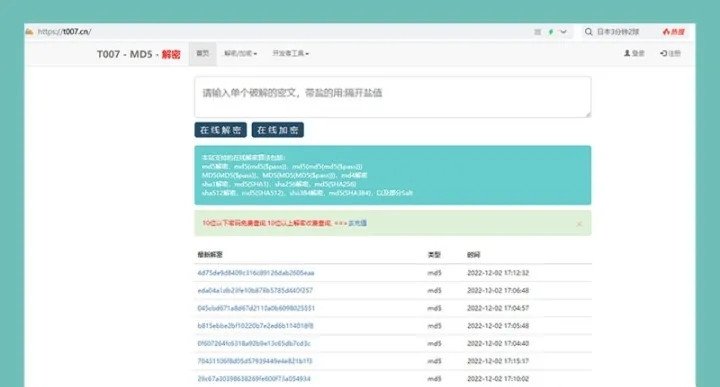Click the timestamp 2022-12-02 17:04:57
This screenshot has height=387, width=720.
tap(498, 308)
